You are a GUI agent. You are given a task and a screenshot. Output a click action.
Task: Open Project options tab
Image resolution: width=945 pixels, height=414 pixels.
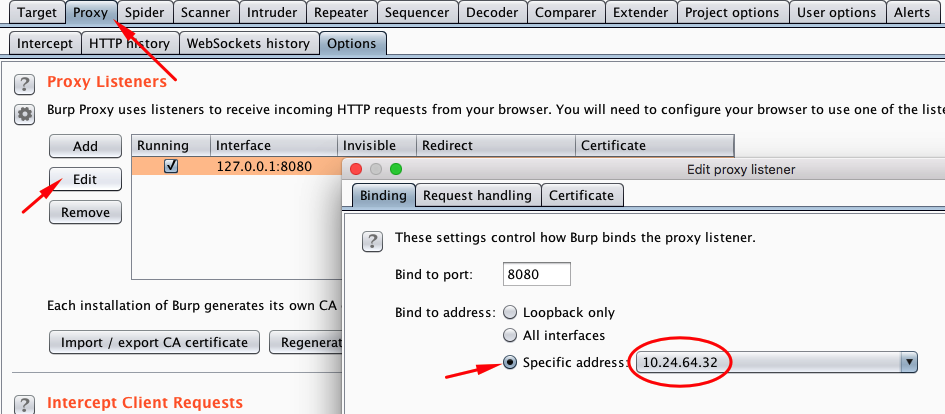(x=732, y=12)
